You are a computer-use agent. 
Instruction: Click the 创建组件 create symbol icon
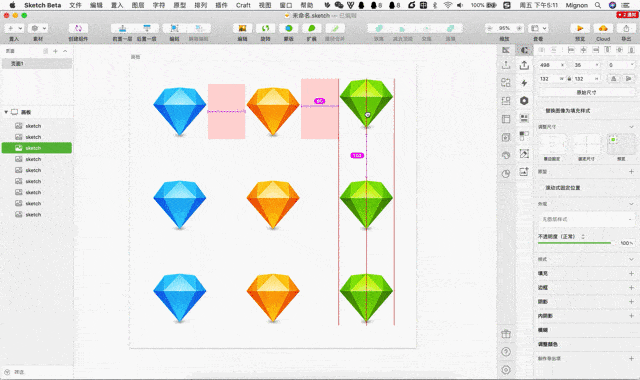(x=78, y=28)
